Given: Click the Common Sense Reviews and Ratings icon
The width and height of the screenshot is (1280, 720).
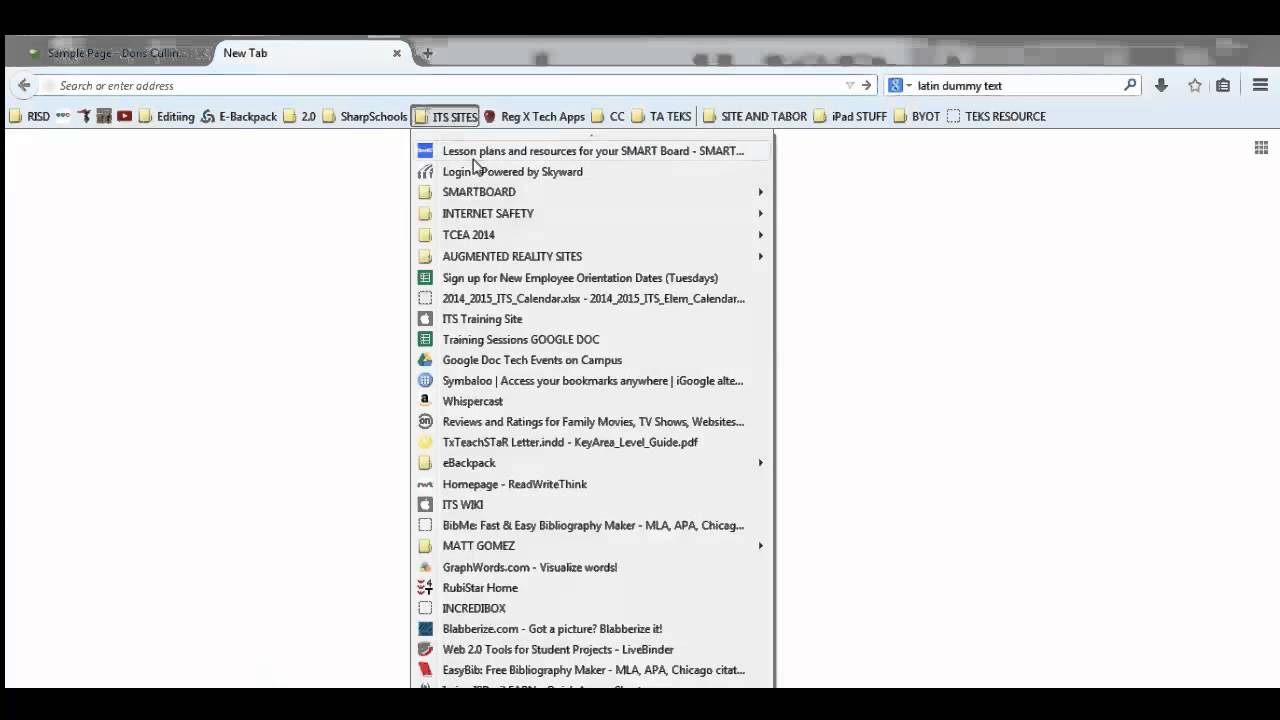Looking at the screenshot, I should [x=425, y=422].
